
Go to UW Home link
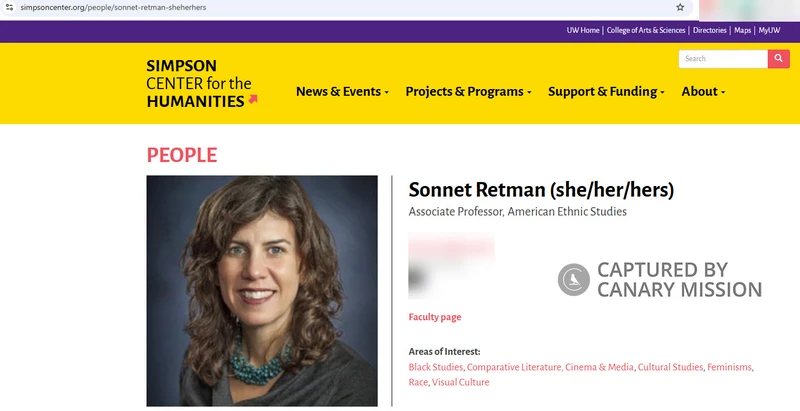[583, 30]
